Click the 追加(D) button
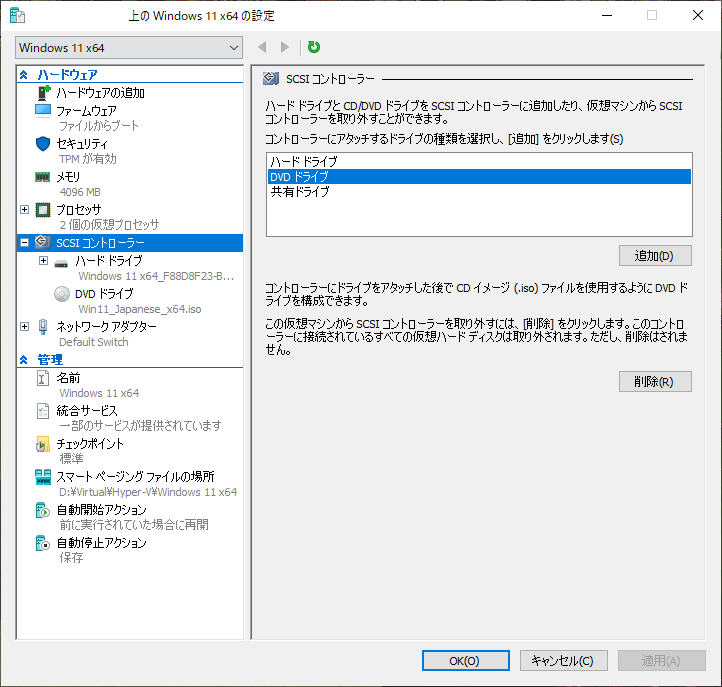This screenshot has height=687, width=722. (x=655, y=256)
